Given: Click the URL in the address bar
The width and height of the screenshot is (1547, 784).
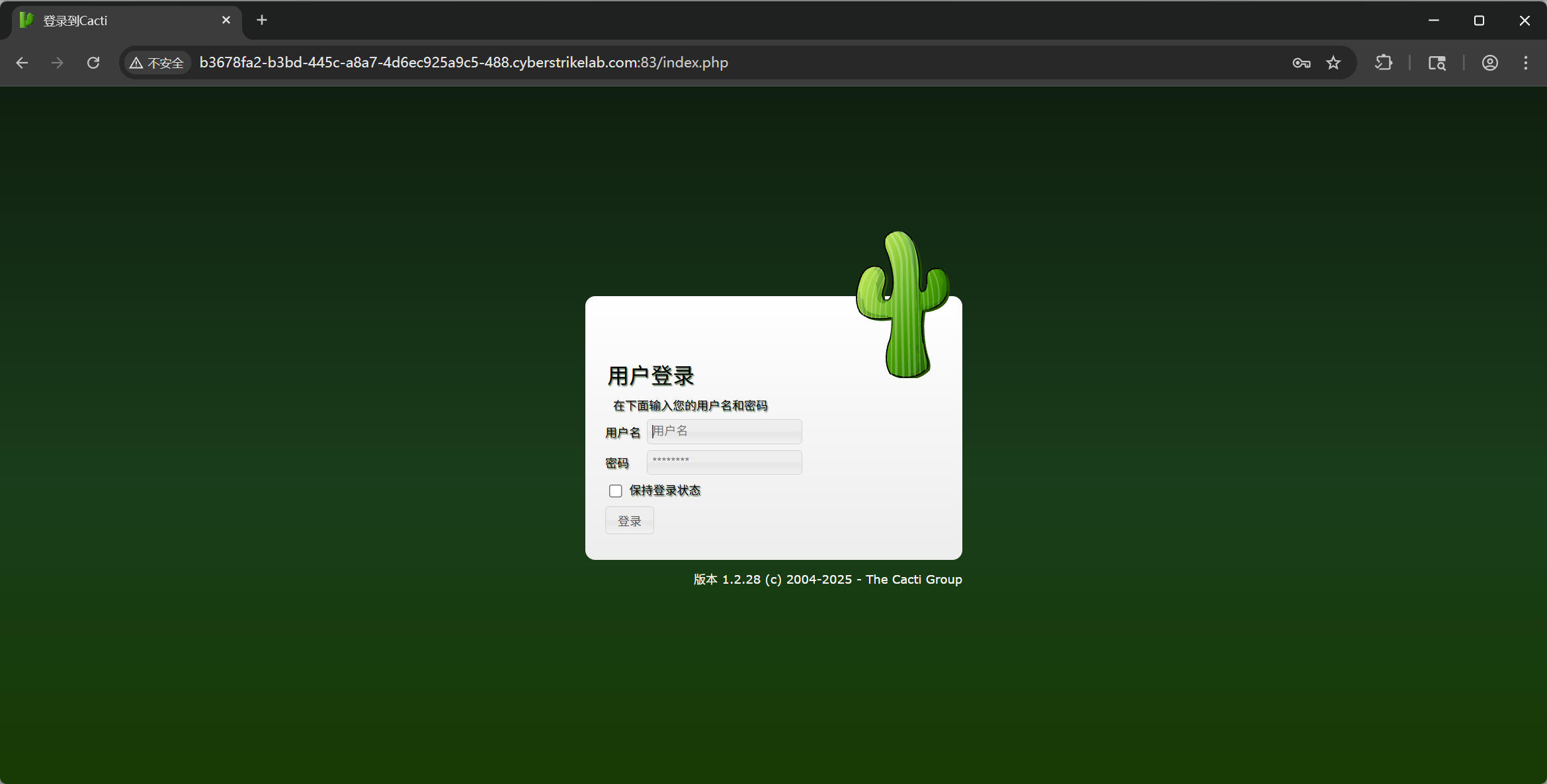Looking at the screenshot, I should [463, 63].
